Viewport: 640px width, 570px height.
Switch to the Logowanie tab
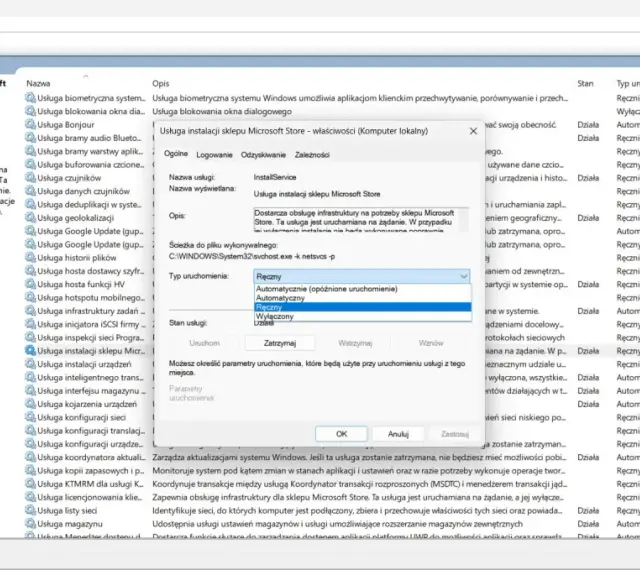[x=214, y=155]
